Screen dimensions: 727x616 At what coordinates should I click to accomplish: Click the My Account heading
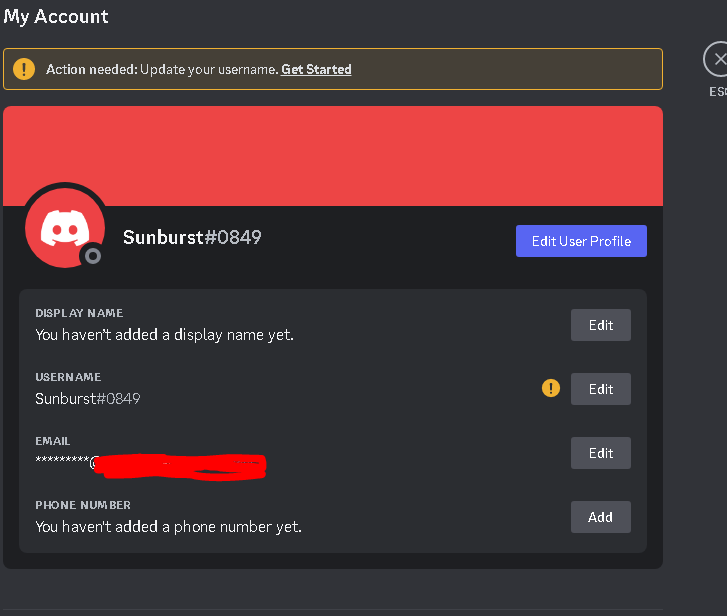pyautogui.click(x=56, y=17)
